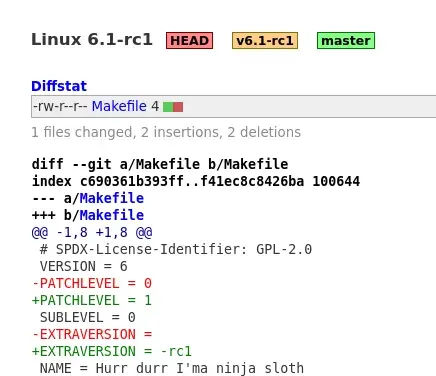This screenshot has width=436, height=376.
Task: Open the v6.1-rc1 tag badge
Action: (265, 41)
